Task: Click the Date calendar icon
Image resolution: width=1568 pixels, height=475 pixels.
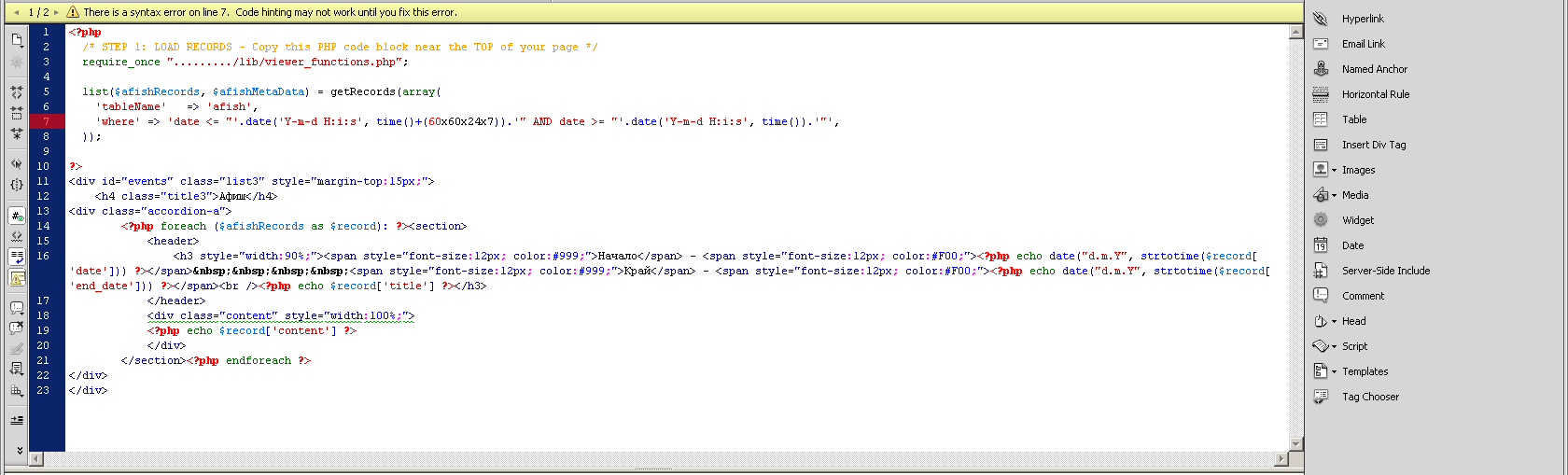Action: click(x=1321, y=245)
